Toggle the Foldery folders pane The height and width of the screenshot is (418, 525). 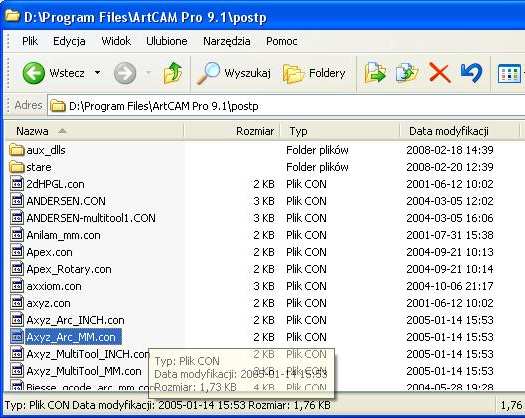(x=314, y=73)
